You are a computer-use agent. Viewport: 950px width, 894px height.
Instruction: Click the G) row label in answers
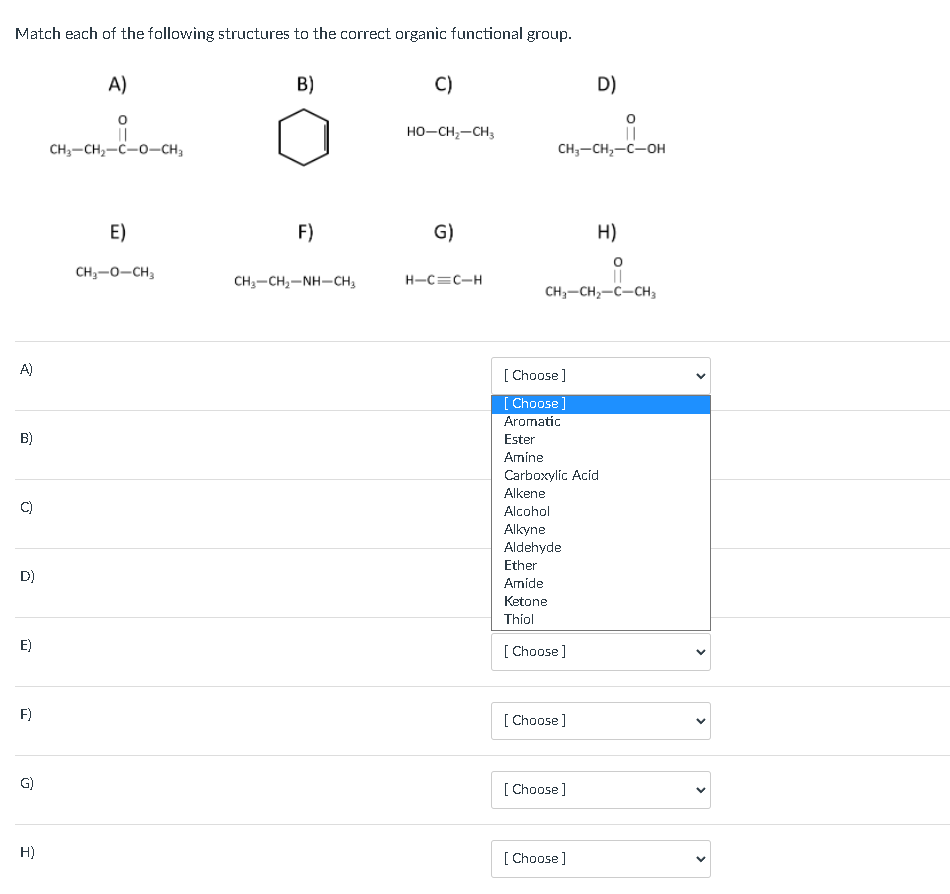[x=27, y=783]
